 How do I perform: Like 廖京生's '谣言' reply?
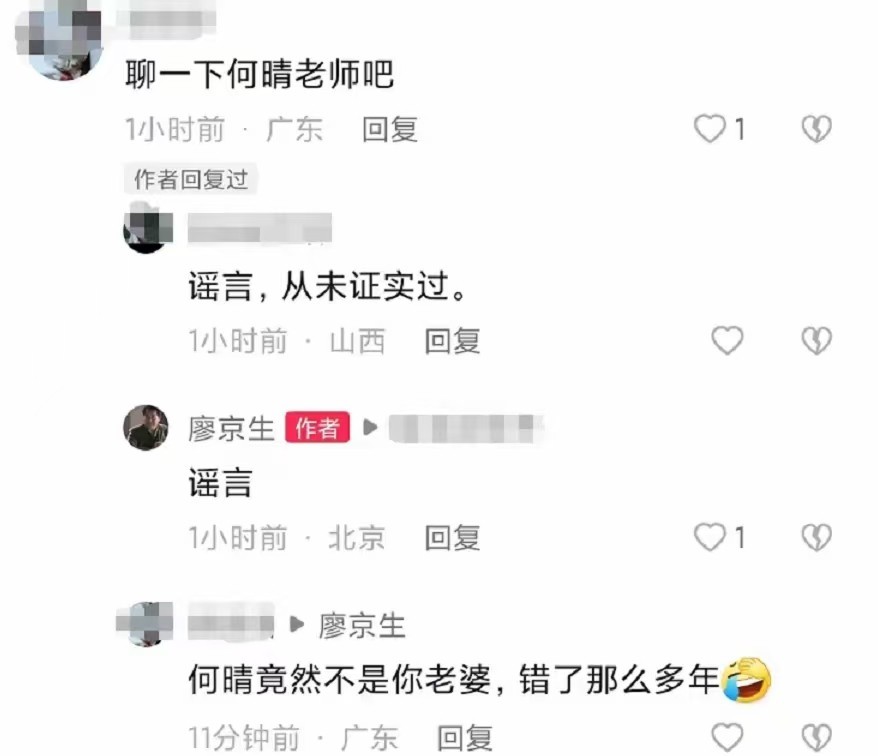pos(709,537)
